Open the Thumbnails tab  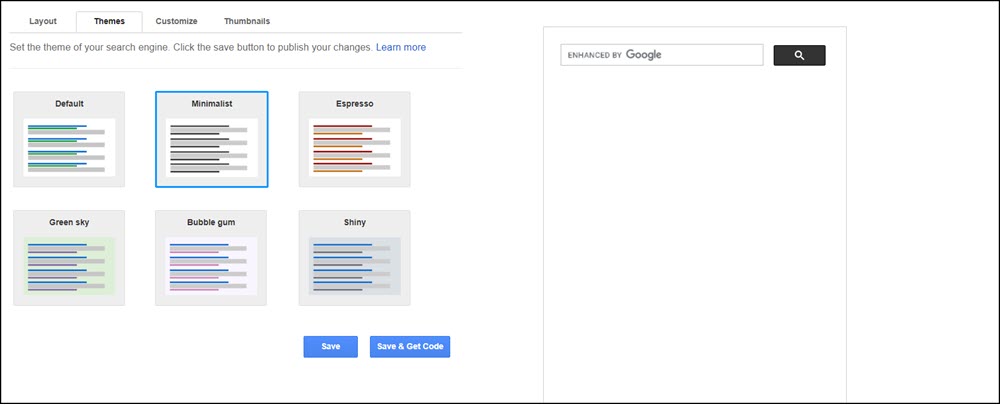pos(247,21)
